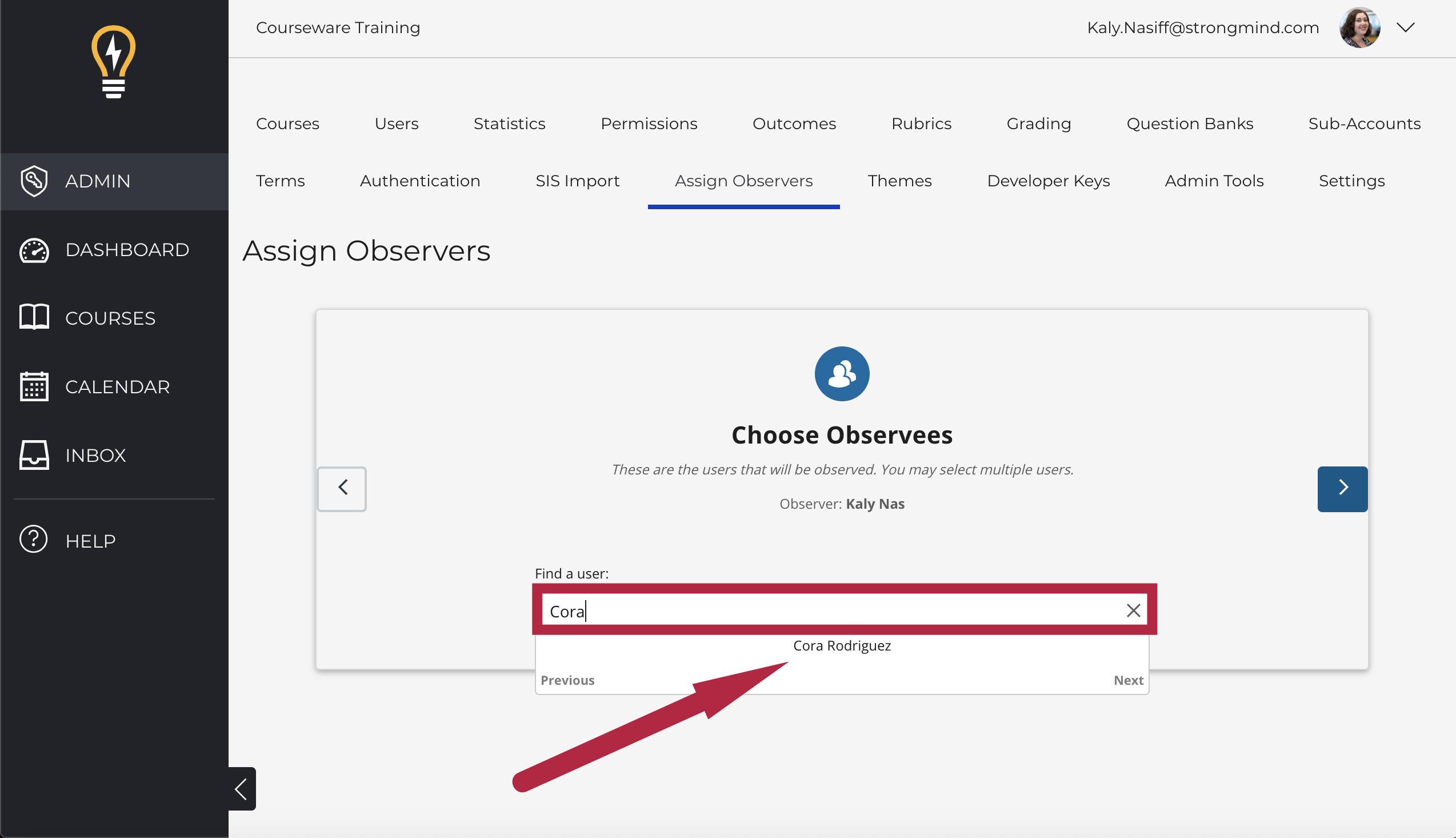Viewport: 1456px width, 838px height.
Task: Open the Users tab
Action: coord(397,123)
